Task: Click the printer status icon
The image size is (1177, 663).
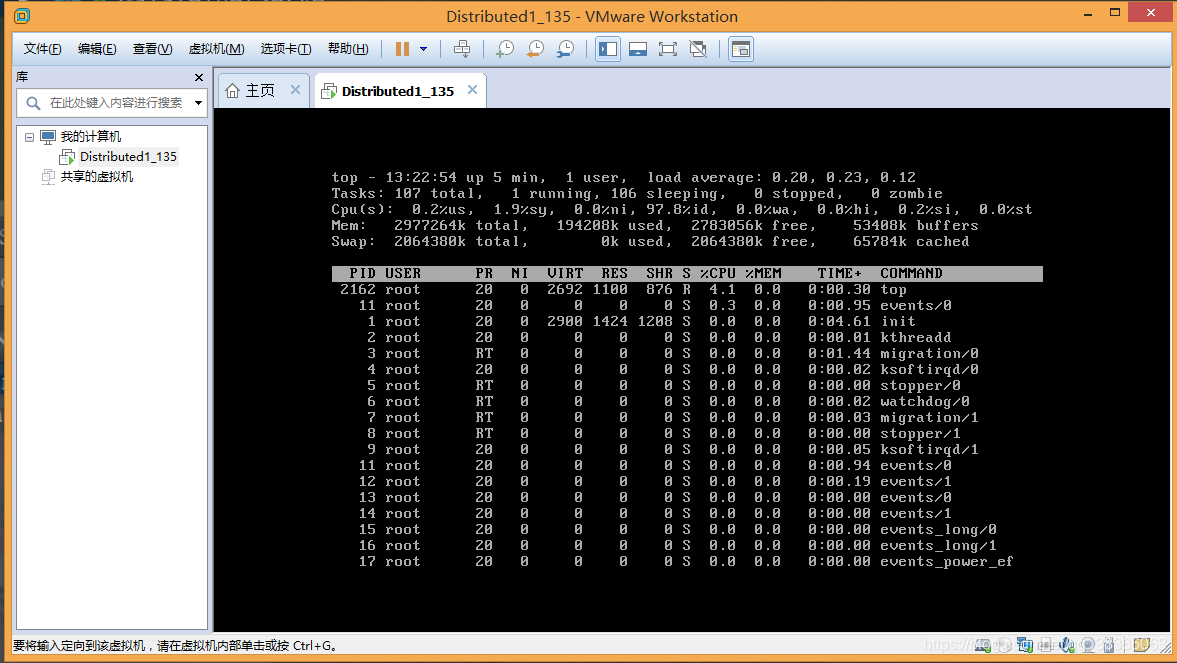Action: click(x=1046, y=645)
